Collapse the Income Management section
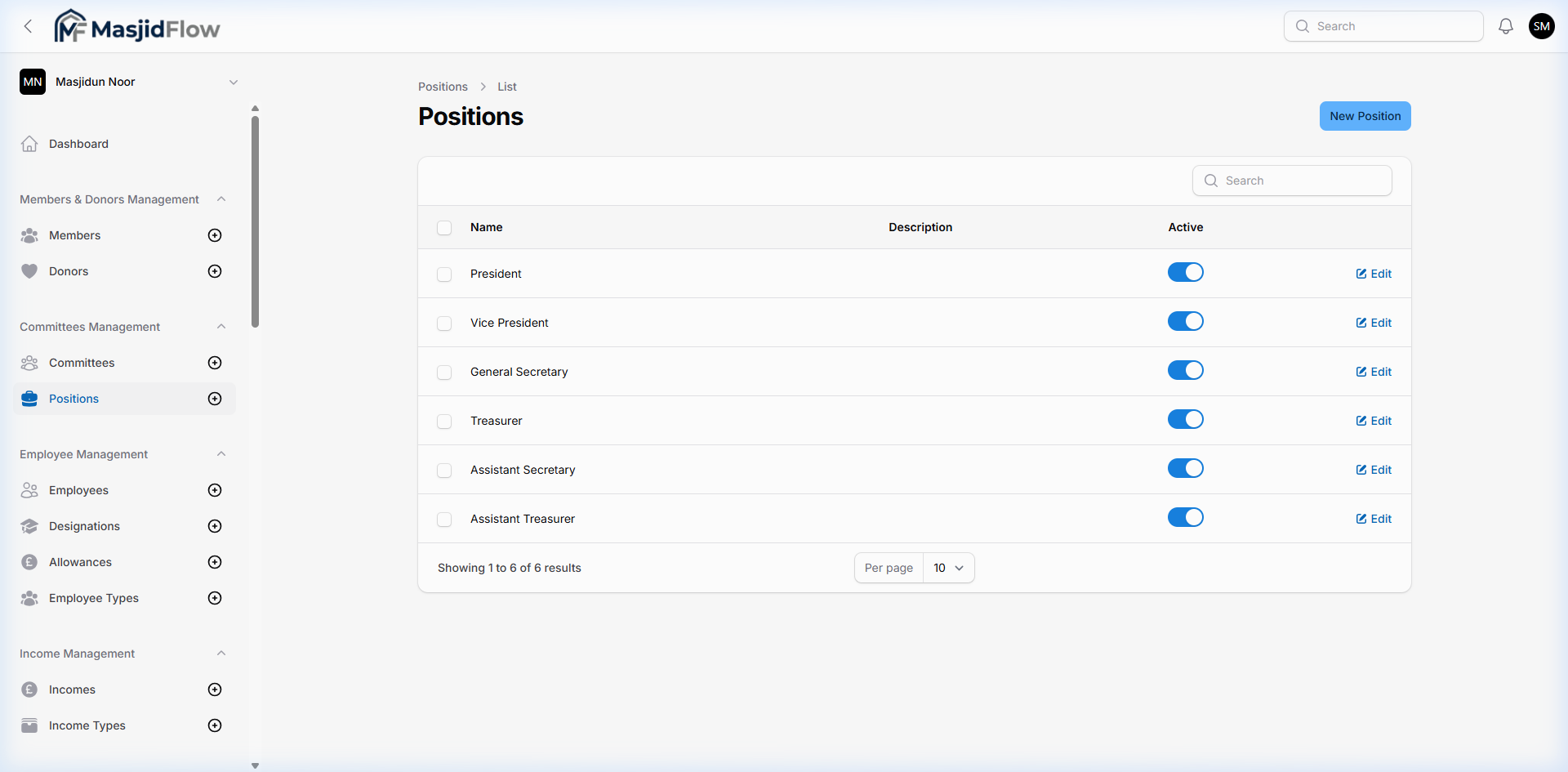Viewport: 1568px width, 772px height. 221,653
